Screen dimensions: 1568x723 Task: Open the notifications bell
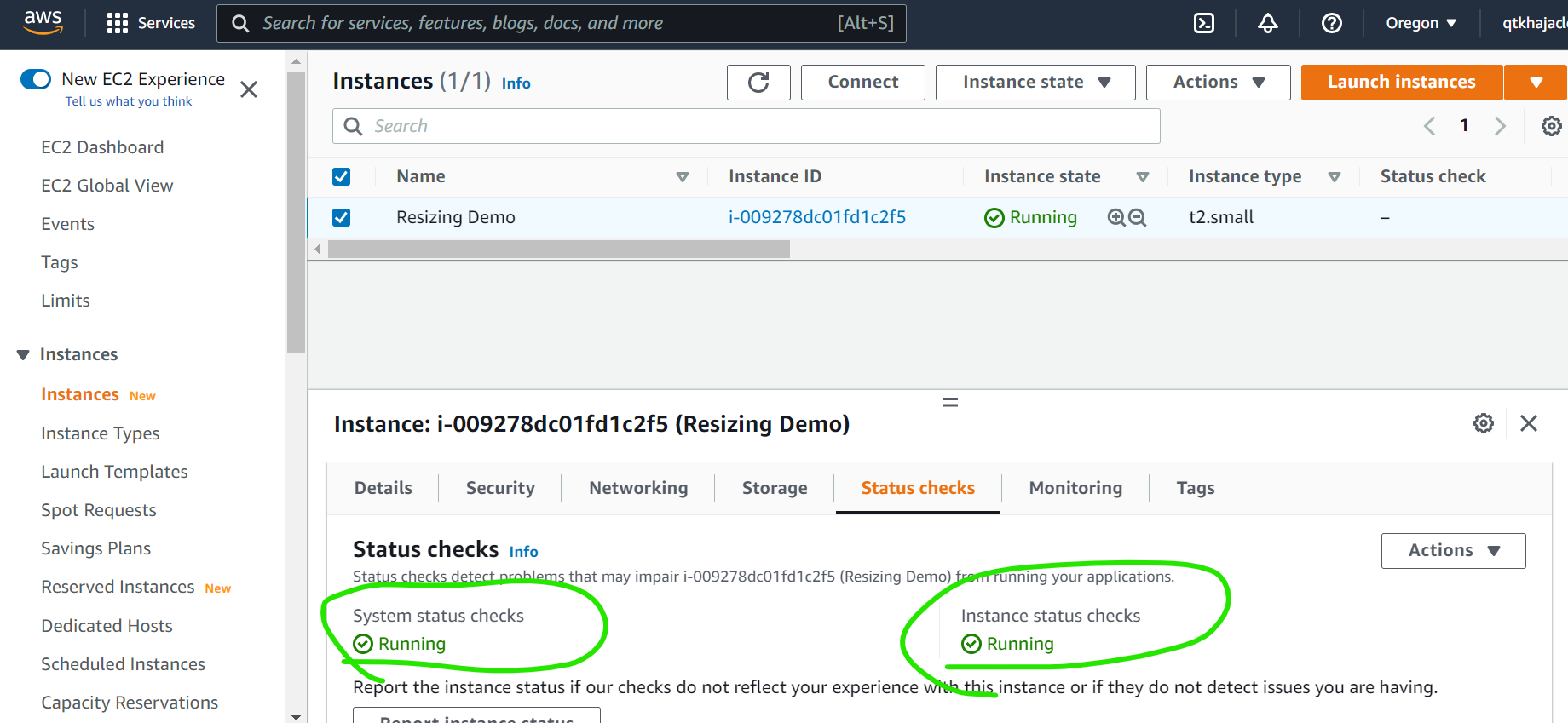tap(1267, 23)
